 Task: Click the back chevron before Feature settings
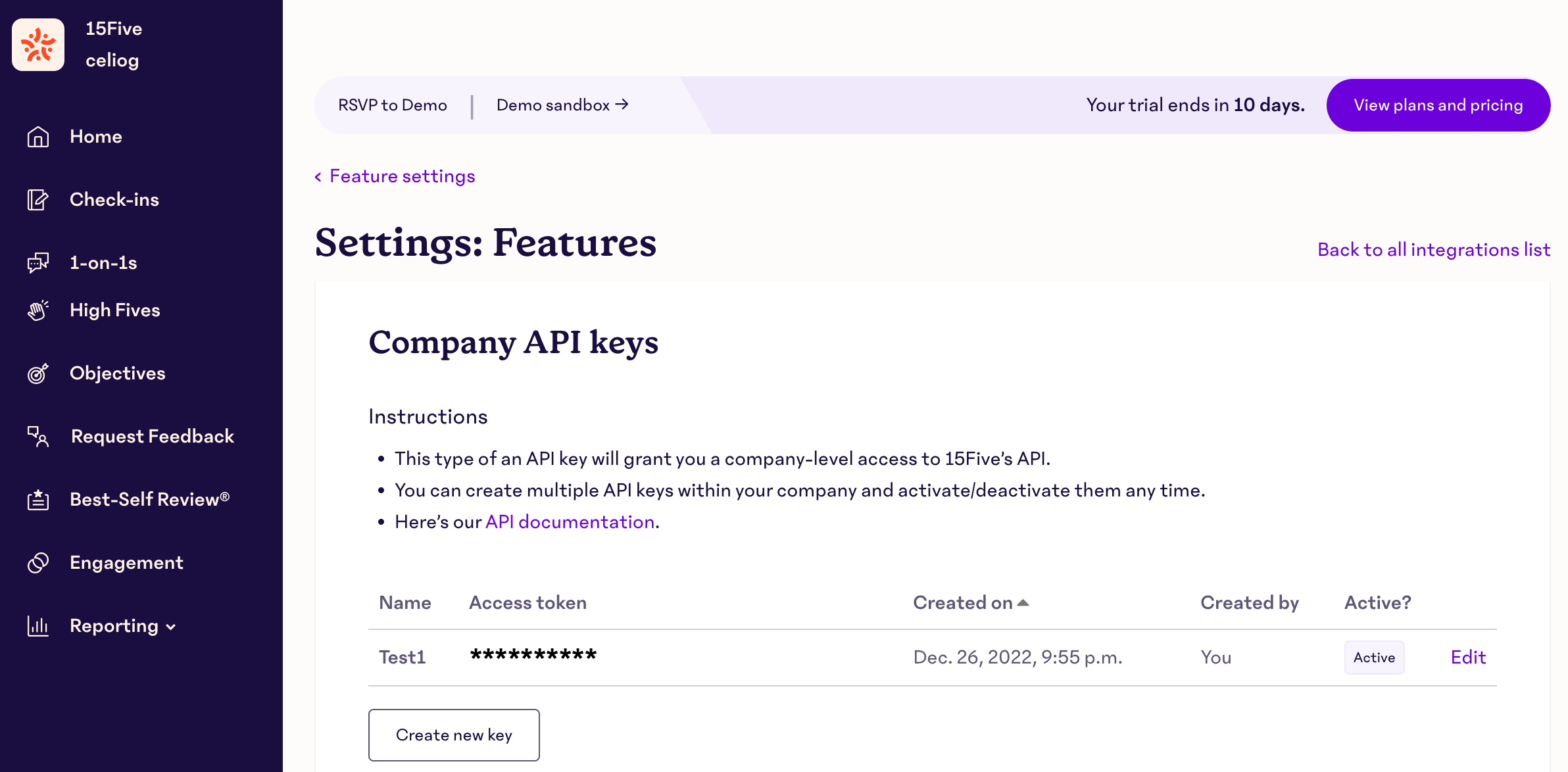(318, 177)
